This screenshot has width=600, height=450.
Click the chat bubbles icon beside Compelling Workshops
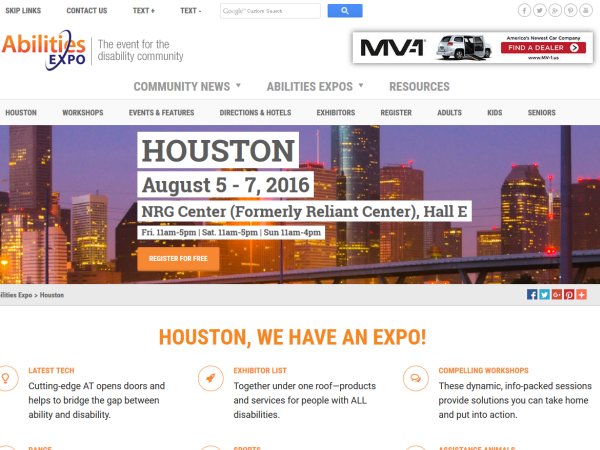coord(416,378)
